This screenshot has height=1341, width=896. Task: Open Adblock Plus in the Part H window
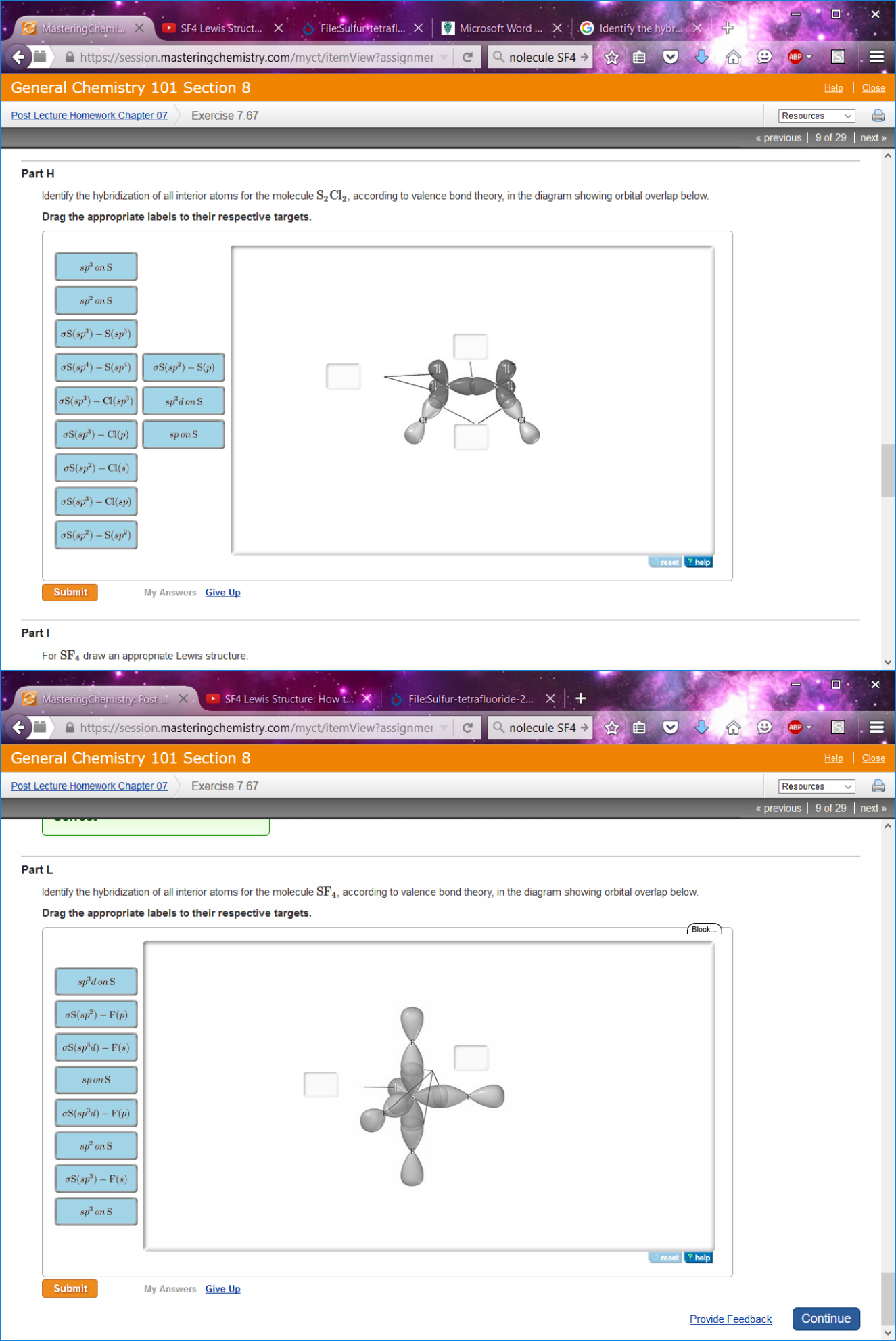(x=795, y=57)
